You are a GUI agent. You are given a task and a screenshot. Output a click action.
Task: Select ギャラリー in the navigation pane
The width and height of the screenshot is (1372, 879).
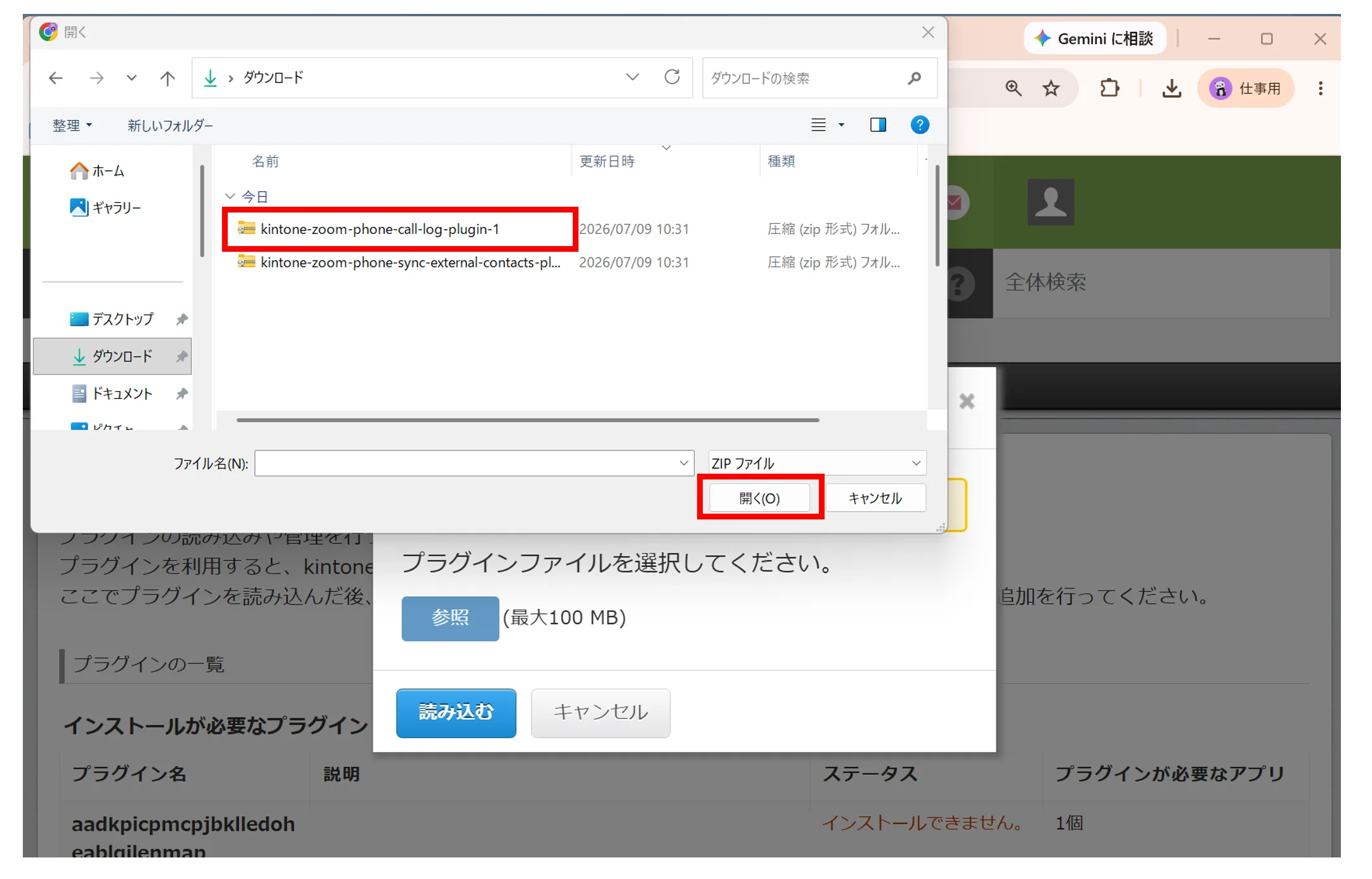[x=105, y=207]
